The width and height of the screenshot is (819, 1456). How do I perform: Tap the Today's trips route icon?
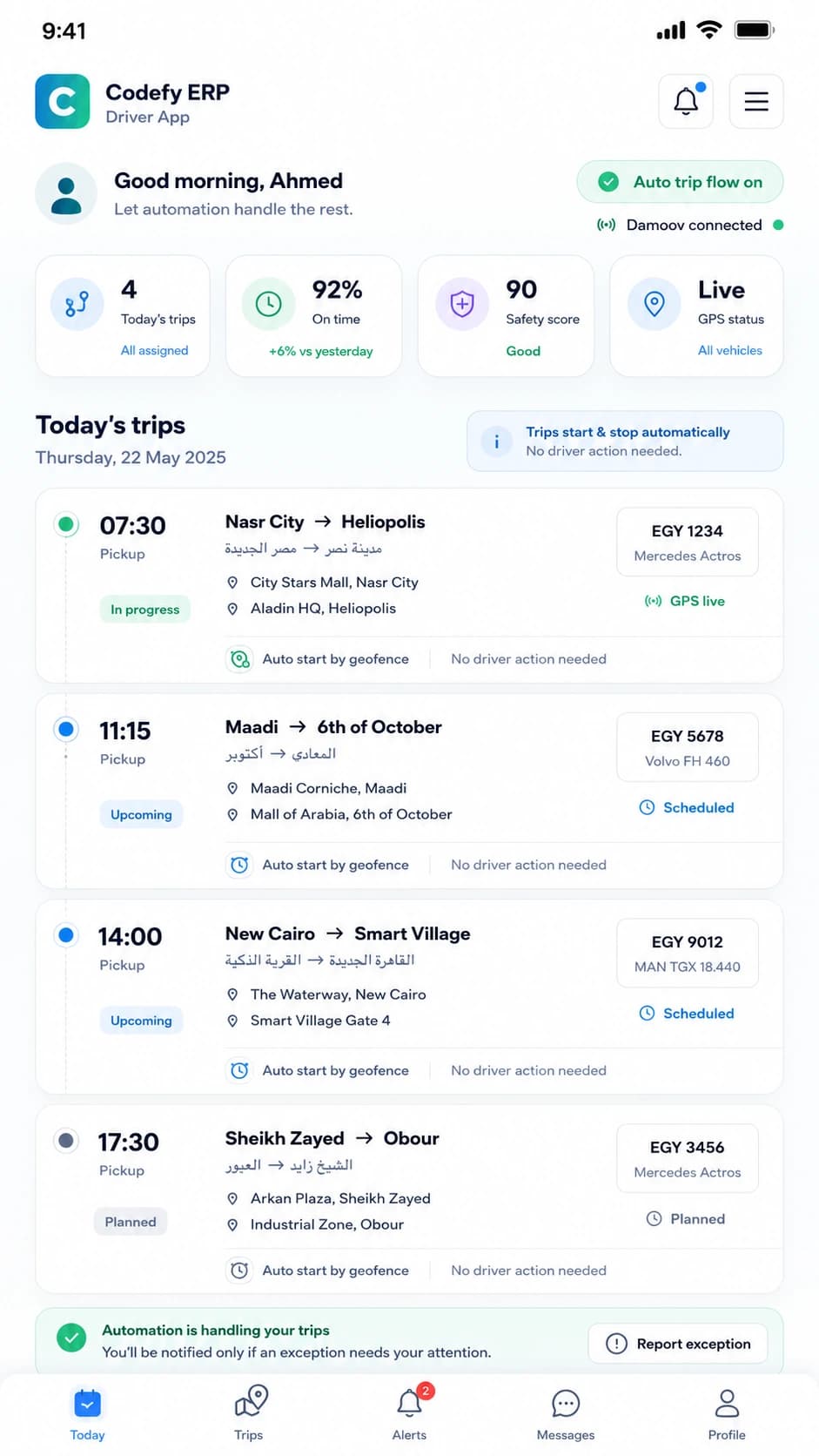coord(77,304)
